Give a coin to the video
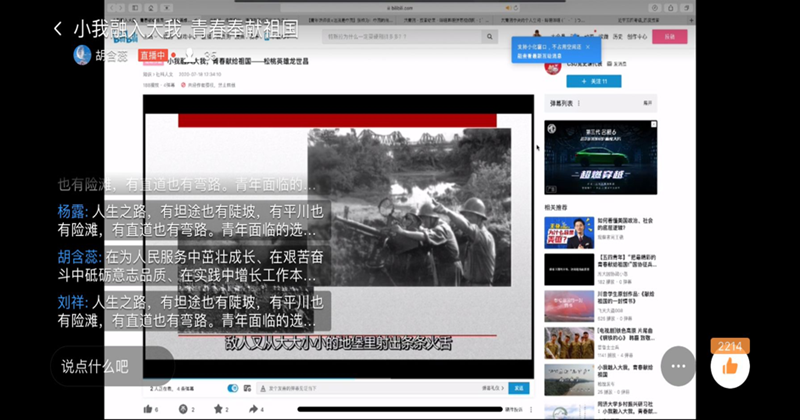The image size is (800, 420). (183, 409)
